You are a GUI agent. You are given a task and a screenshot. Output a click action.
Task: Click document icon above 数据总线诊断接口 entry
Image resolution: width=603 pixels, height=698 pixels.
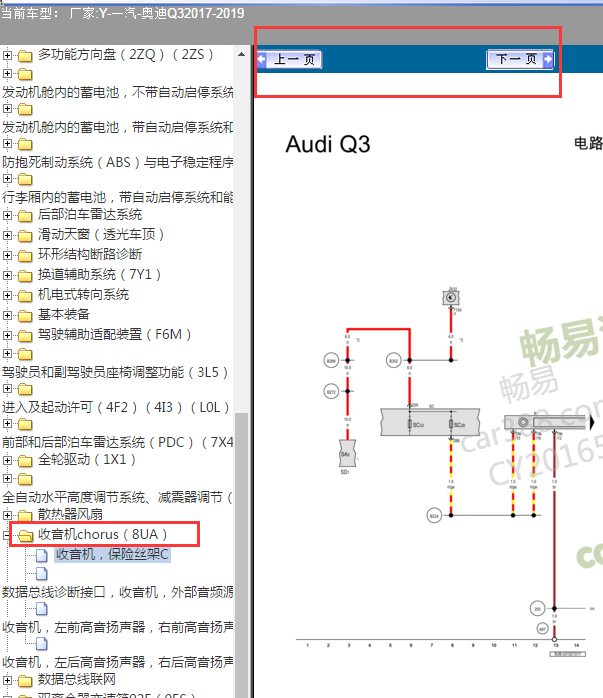coord(41,574)
